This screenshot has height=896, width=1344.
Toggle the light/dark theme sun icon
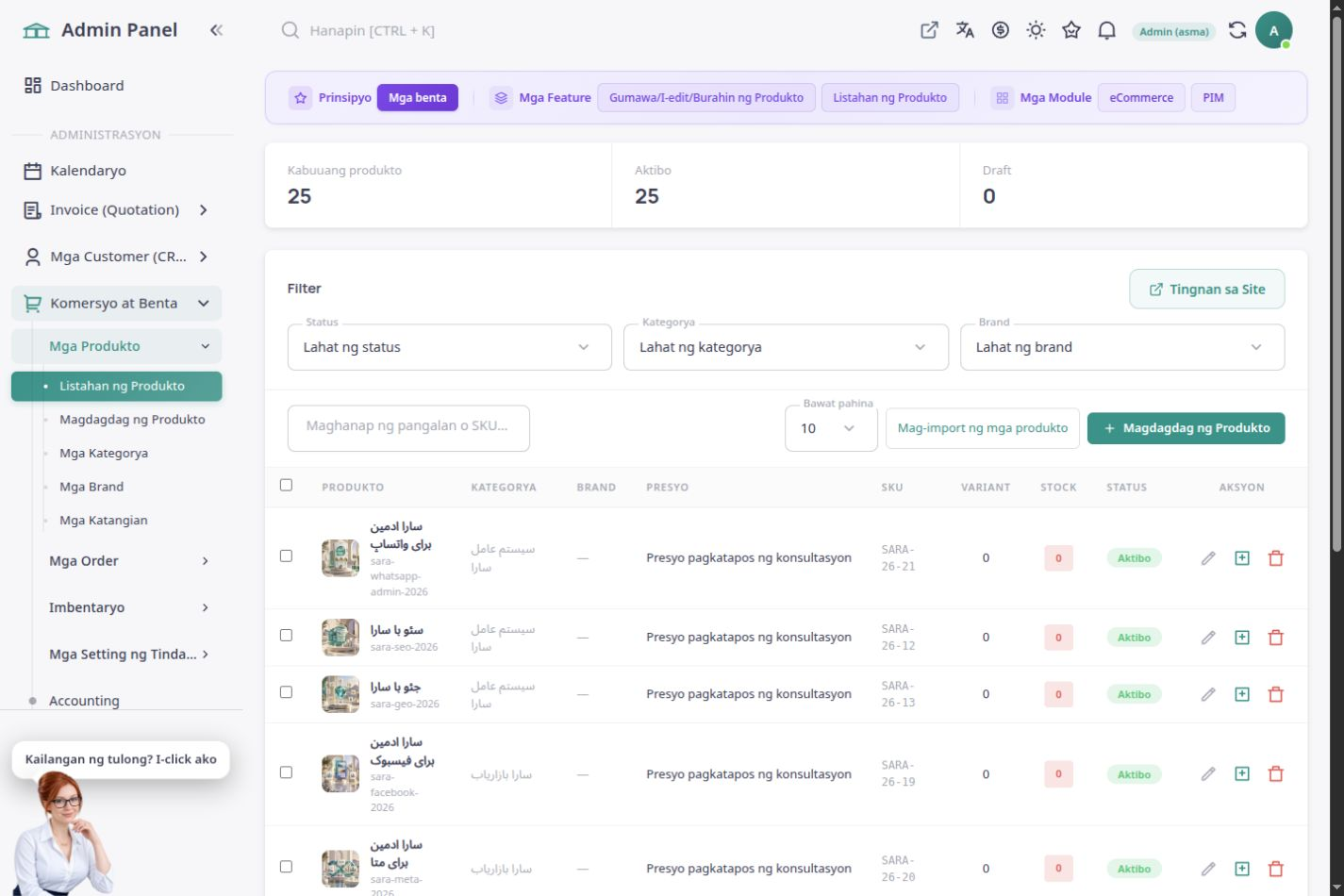(1036, 30)
